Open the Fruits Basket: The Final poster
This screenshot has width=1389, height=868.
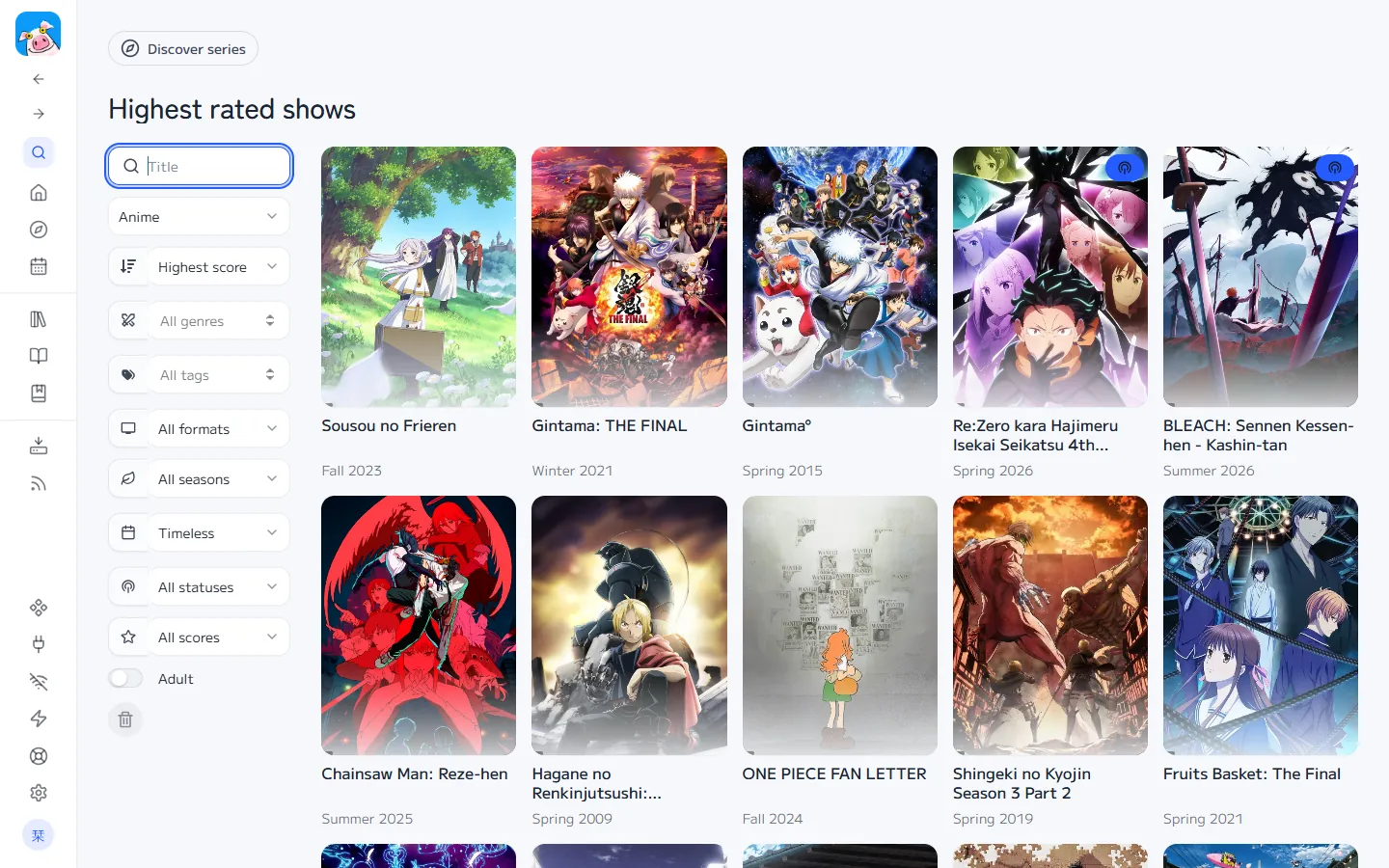click(1261, 625)
